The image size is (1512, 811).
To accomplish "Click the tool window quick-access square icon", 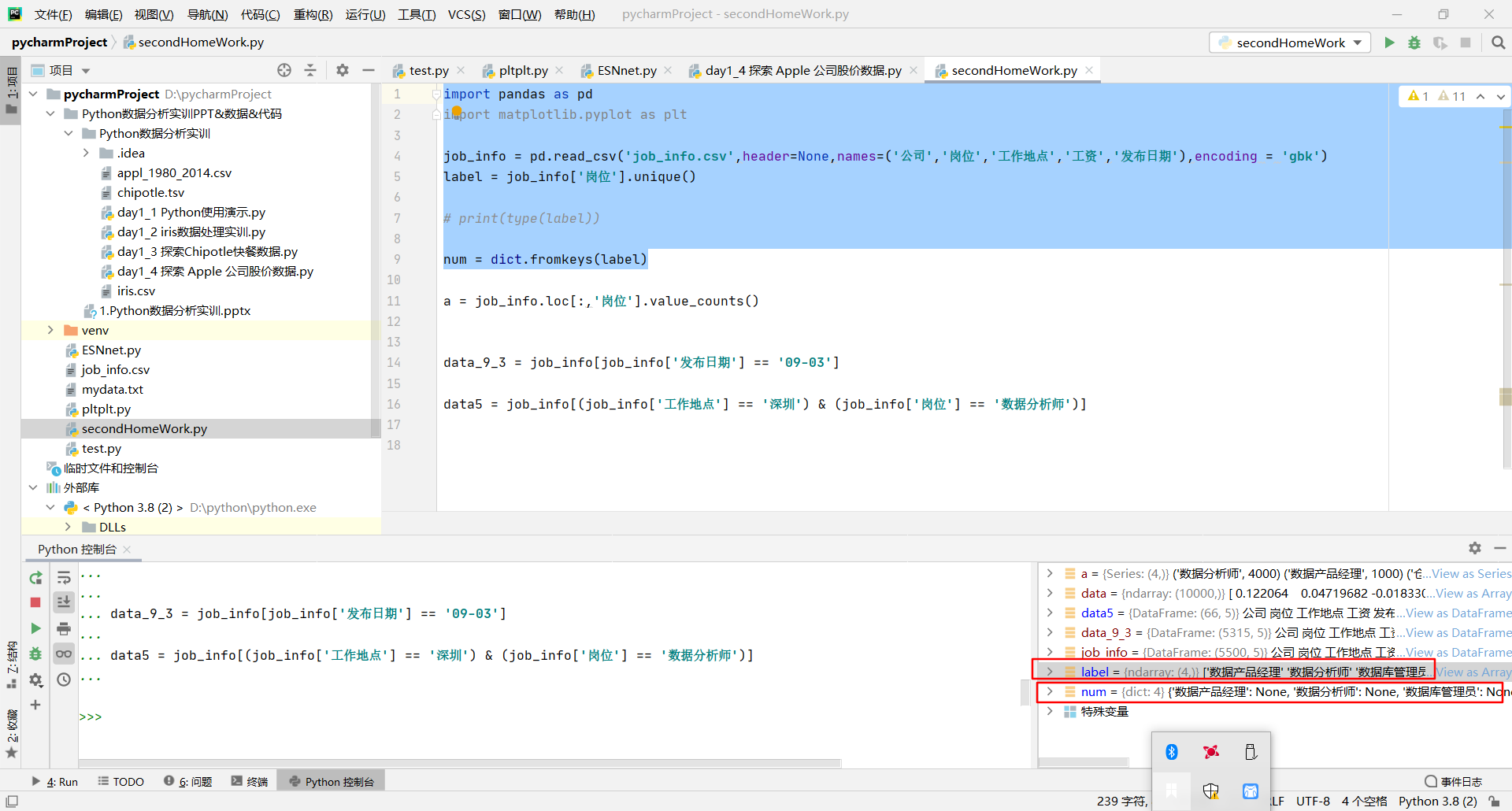I will [x=12, y=802].
